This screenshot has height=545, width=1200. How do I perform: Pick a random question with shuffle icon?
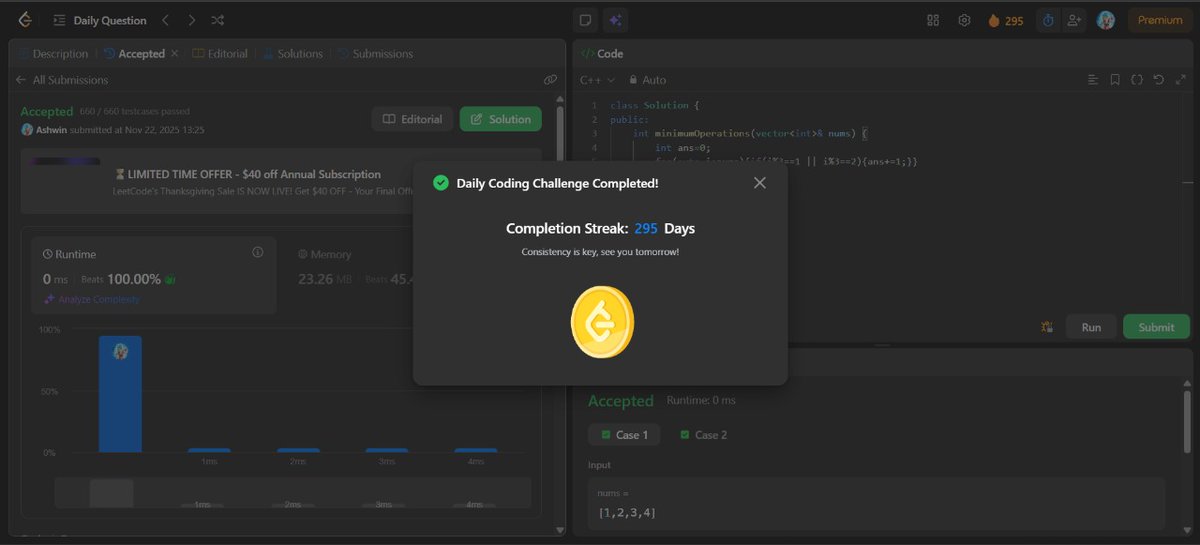tap(218, 20)
